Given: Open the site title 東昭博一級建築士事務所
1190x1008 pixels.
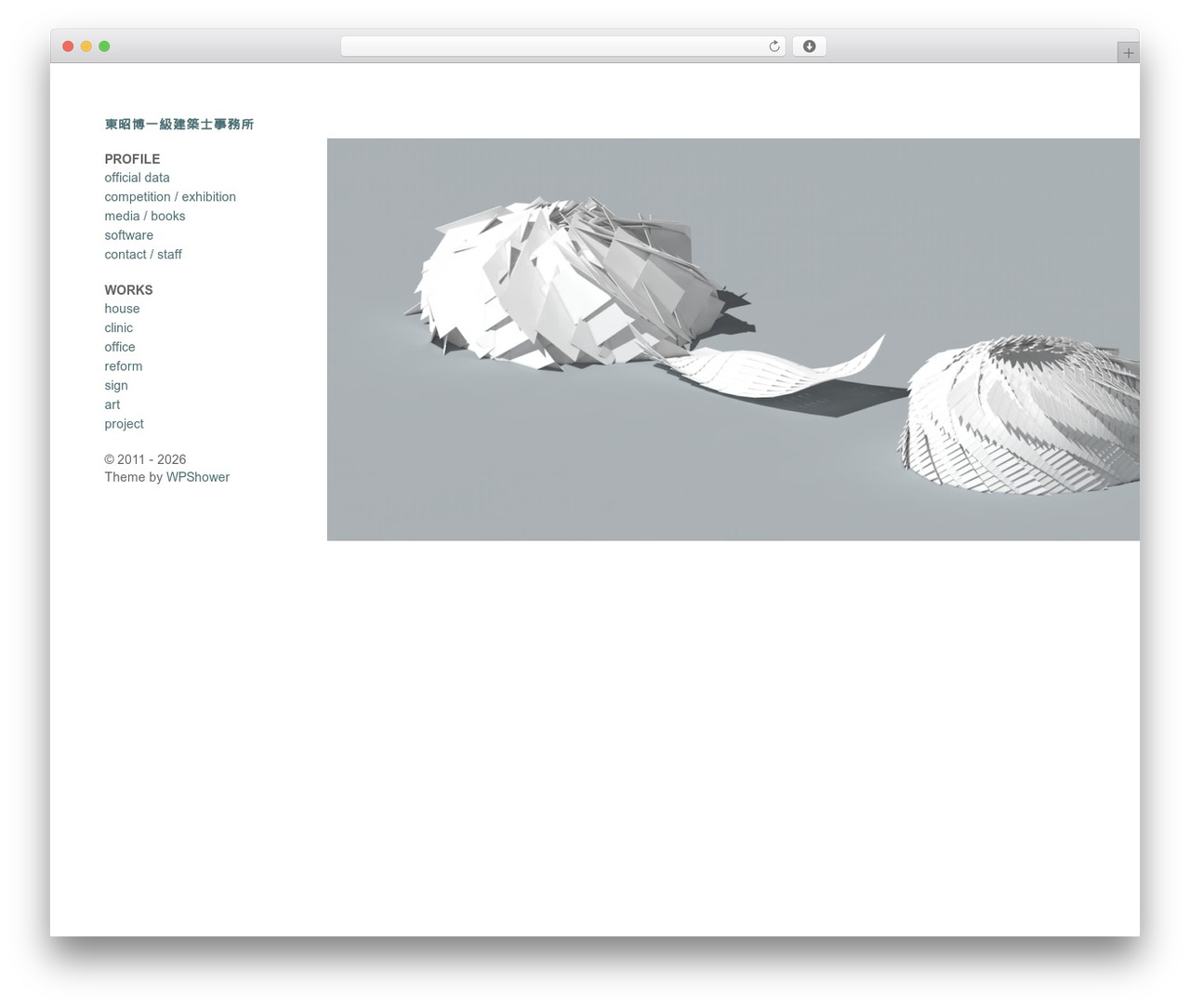Looking at the screenshot, I should [x=179, y=125].
